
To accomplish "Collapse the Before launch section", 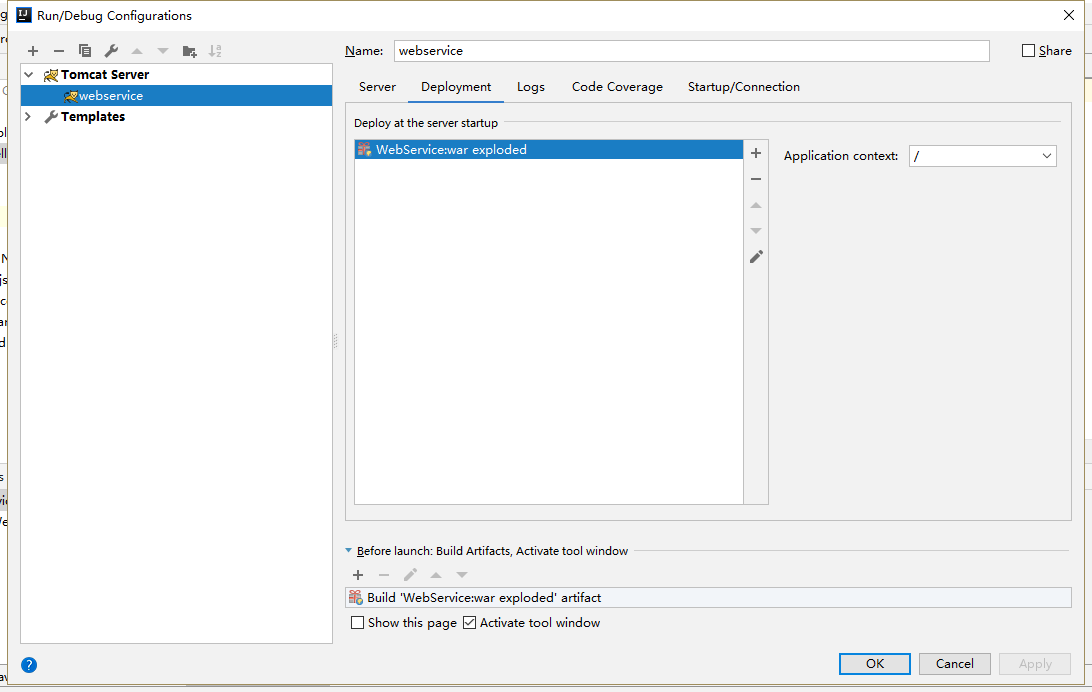I will 349,551.
